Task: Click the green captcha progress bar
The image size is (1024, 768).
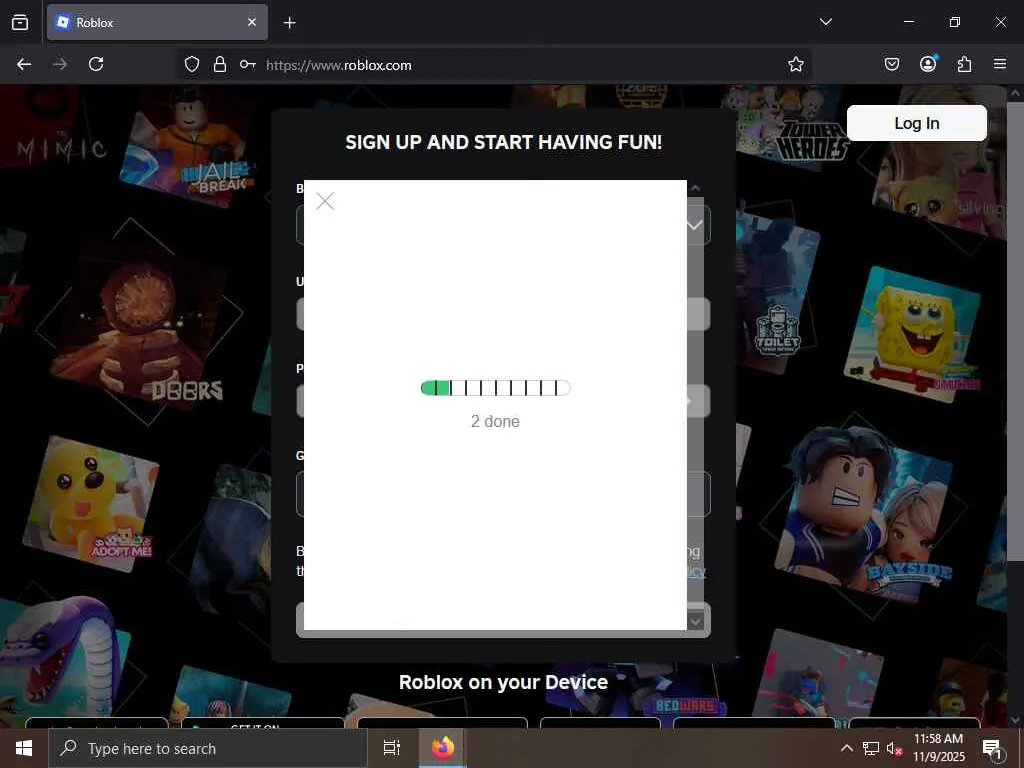Action: 496,388
